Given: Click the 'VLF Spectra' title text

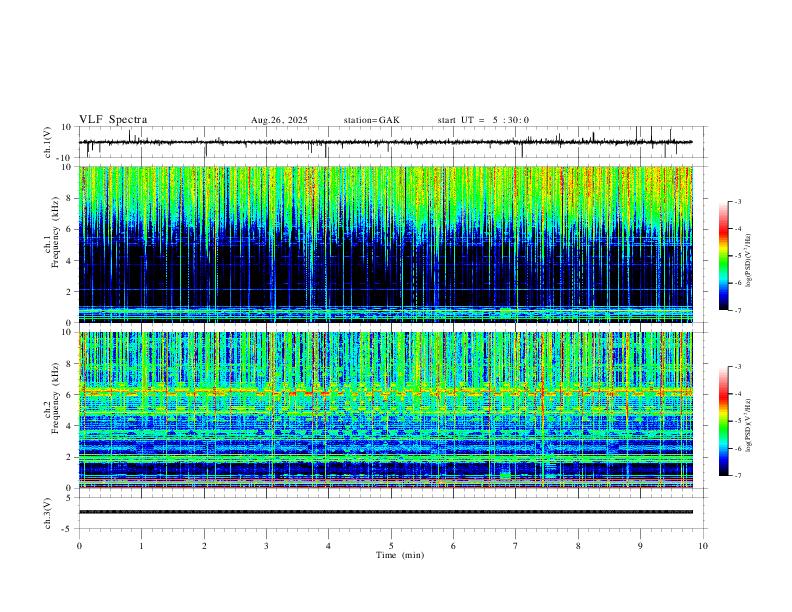Looking at the screenshot, I should click(113, 120).
